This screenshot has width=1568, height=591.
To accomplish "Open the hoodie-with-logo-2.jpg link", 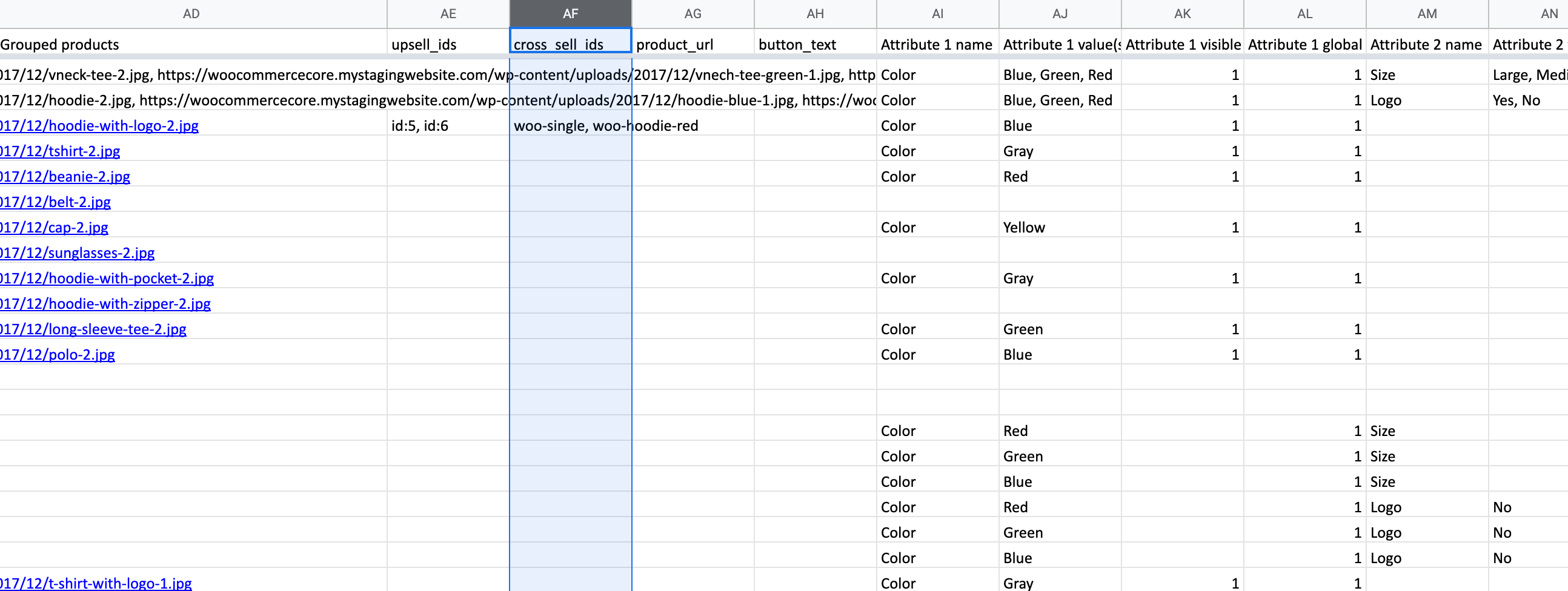I will pyautogui.click(x=99, y=126).
